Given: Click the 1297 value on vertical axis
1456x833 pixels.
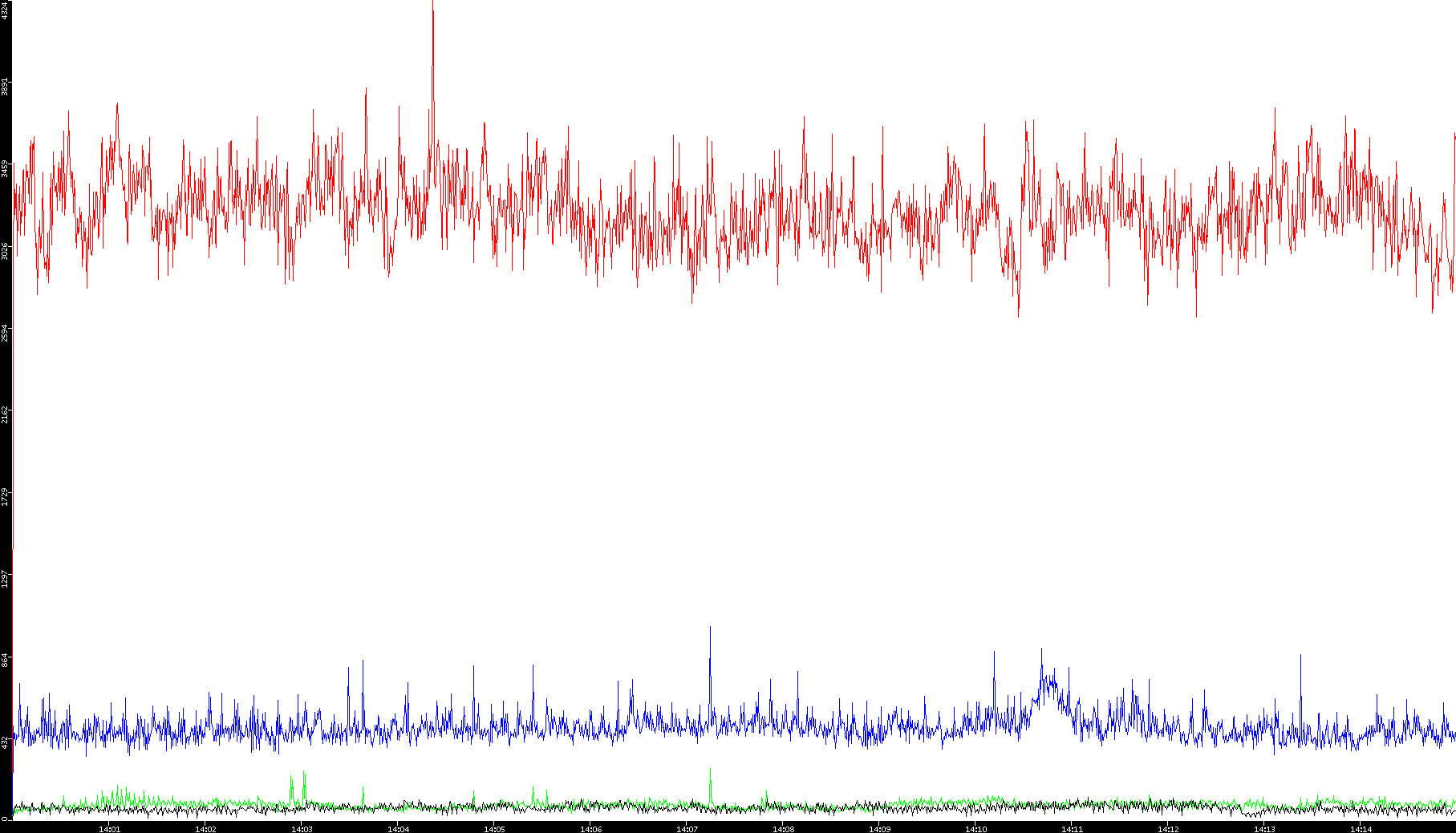Looking at the screenshot, I should coord(6,578).
